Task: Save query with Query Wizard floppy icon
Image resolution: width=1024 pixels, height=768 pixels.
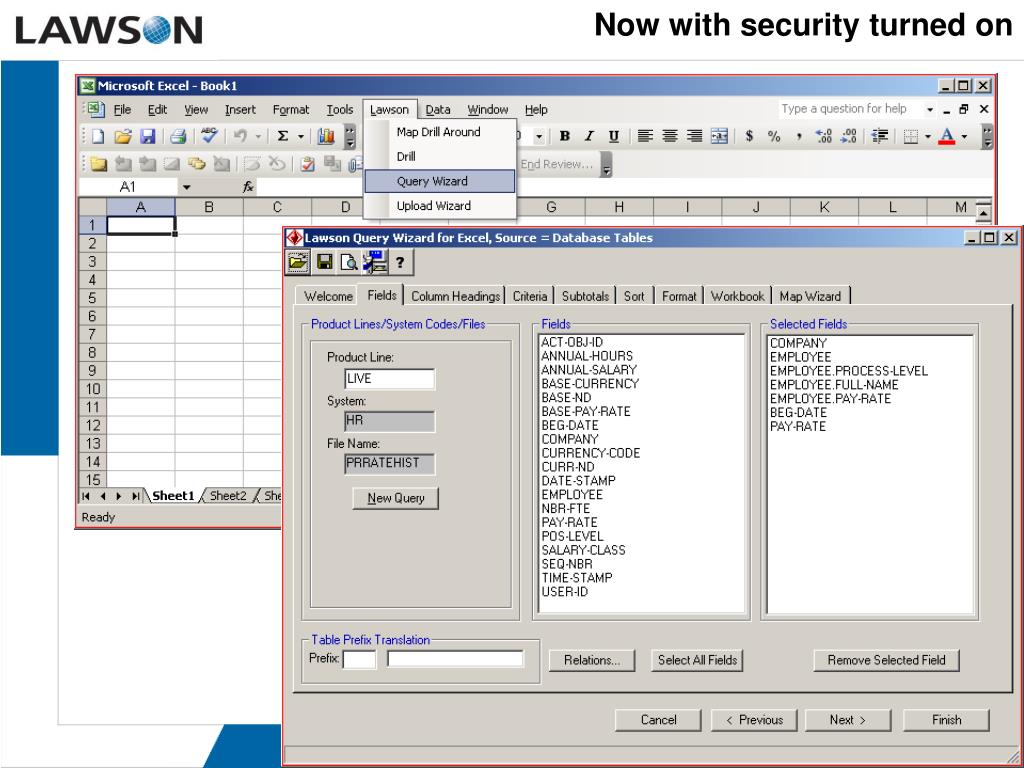Action: 325,263
